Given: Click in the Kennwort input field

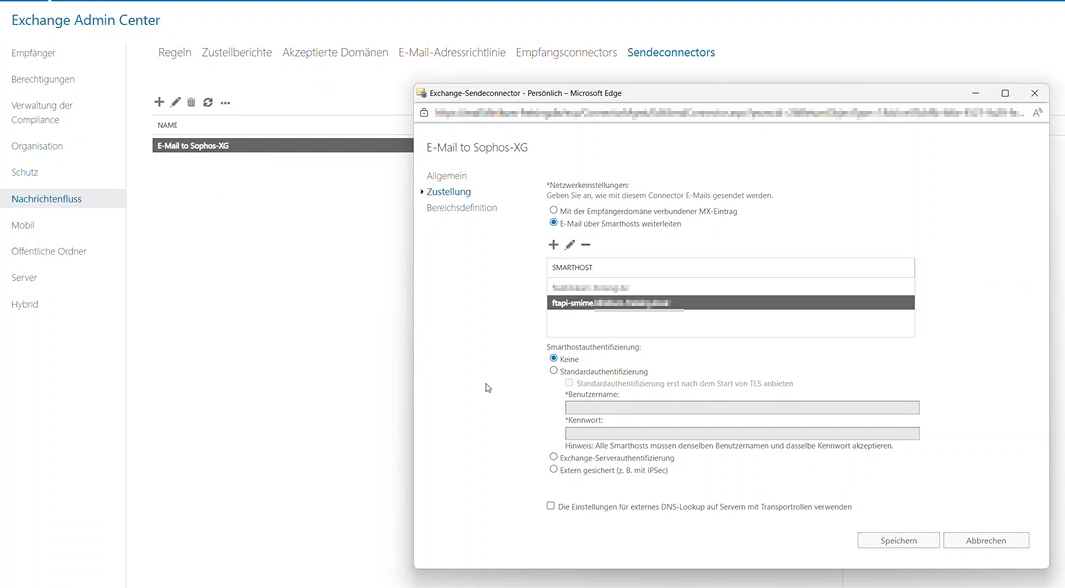Looking at the screenshot, I should (x=742, y=433).
